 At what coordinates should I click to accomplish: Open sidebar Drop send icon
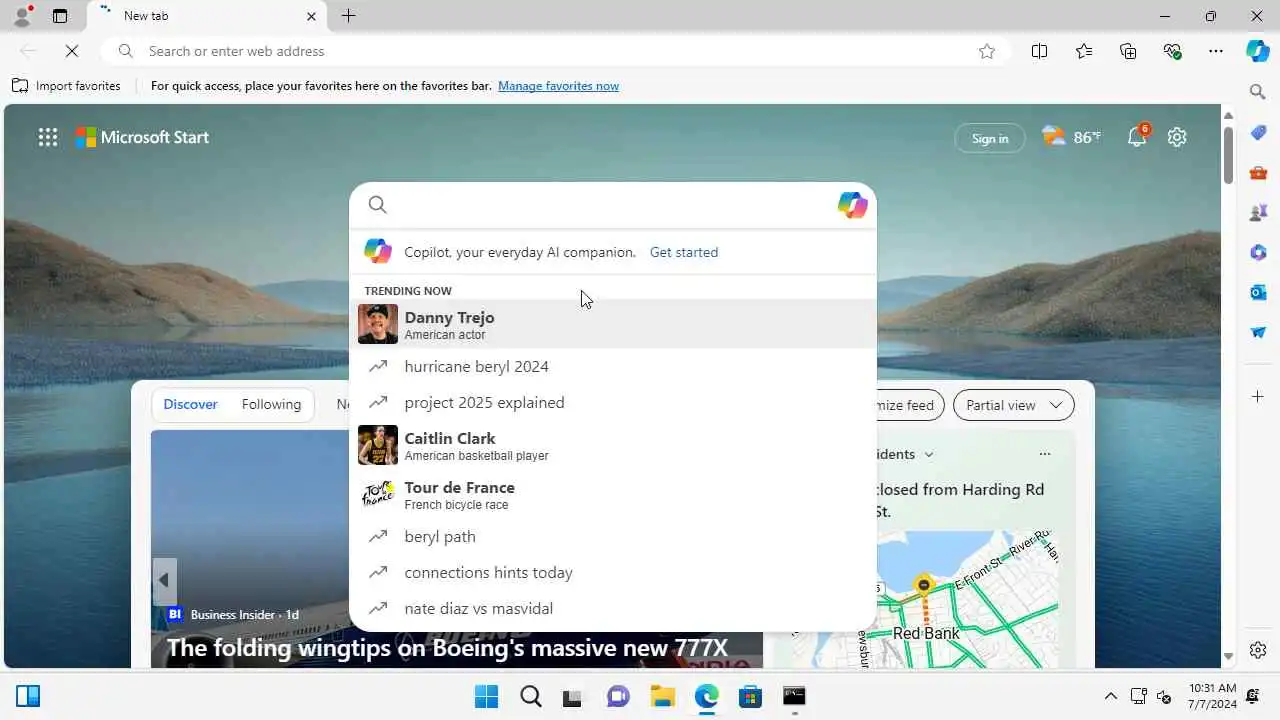tap(1258, 332)
